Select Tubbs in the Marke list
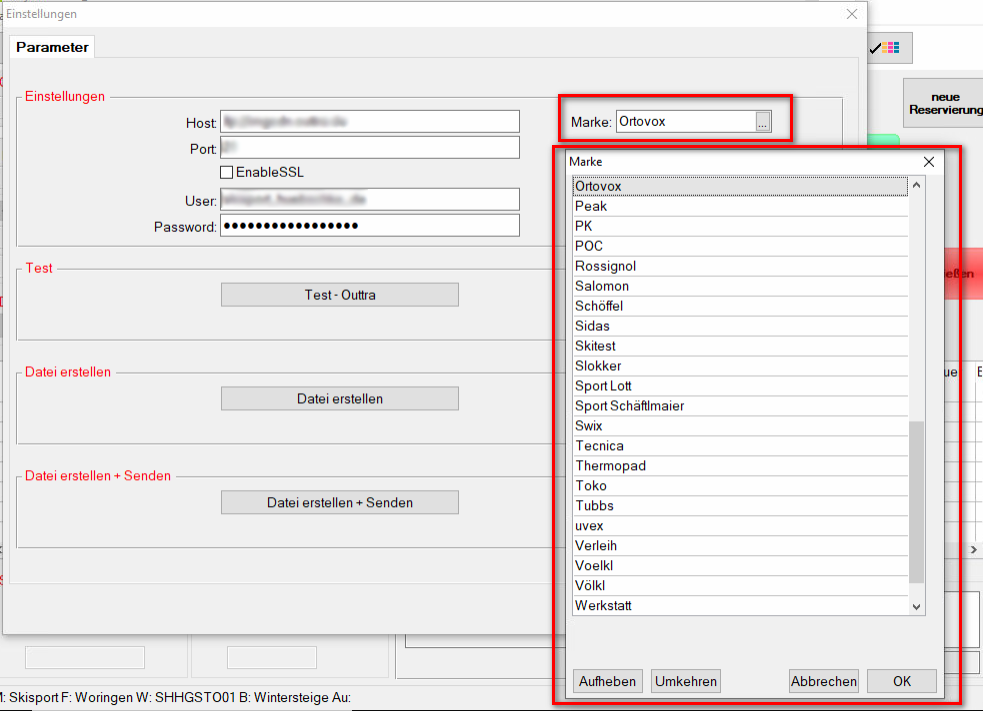 coord(740,506)
